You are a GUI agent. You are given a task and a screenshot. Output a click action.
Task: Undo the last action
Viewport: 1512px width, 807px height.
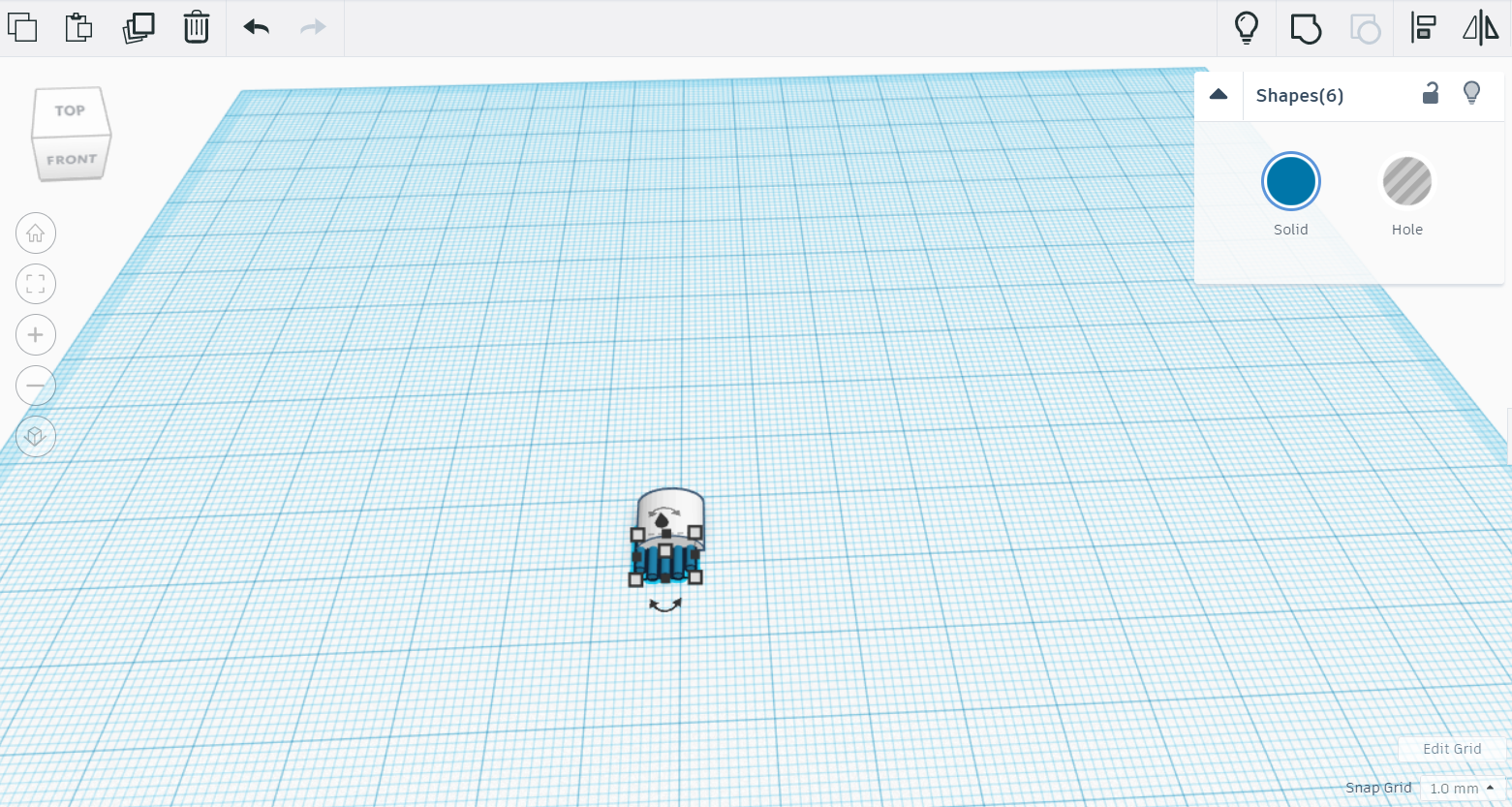(x=257, y=27)
